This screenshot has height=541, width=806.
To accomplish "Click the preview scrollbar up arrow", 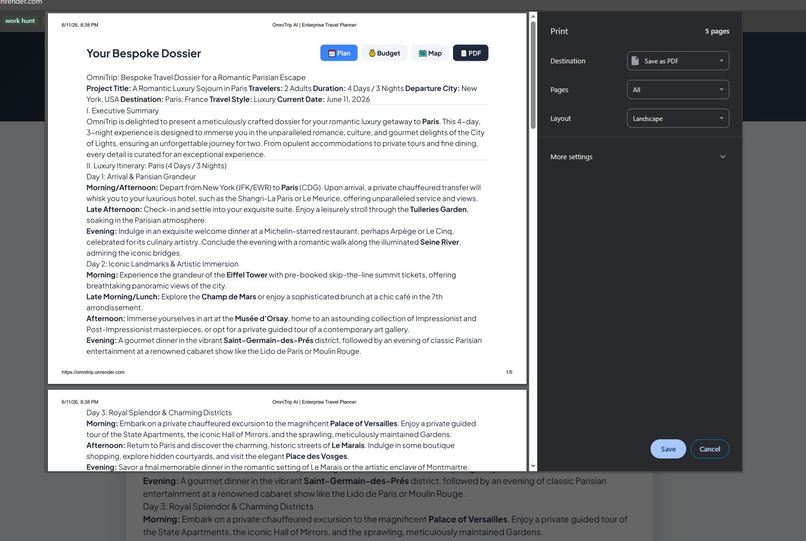I will click(533, 16).
